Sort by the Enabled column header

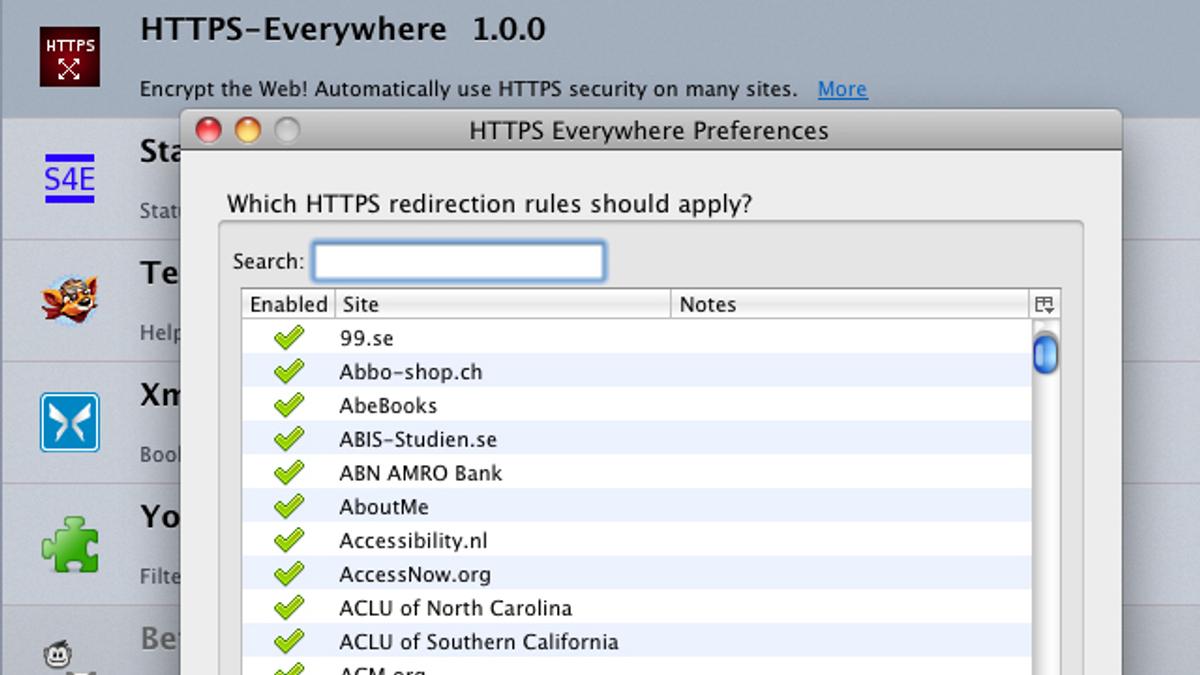coord(288,304)
